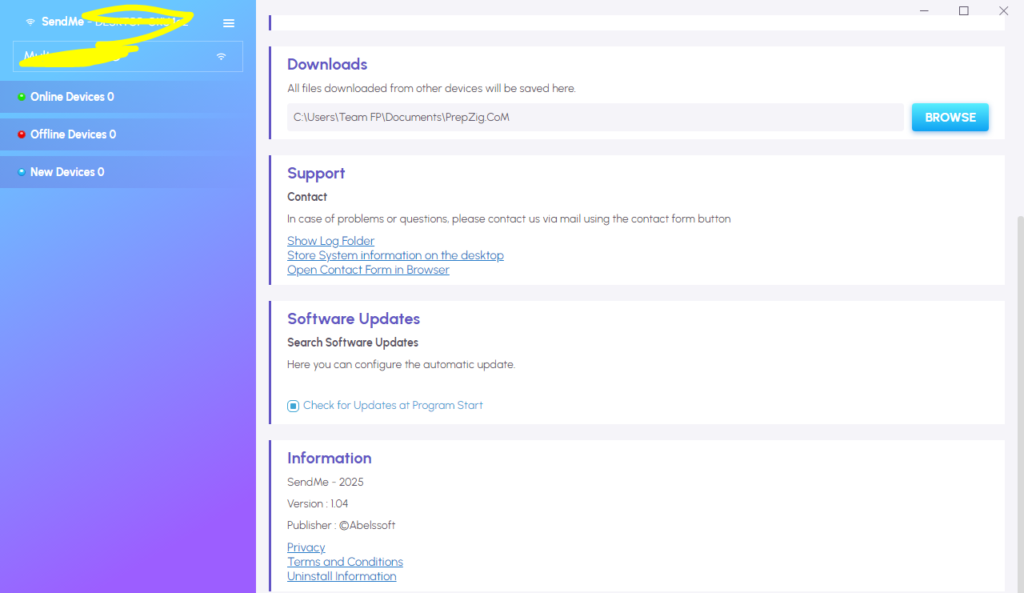1024x593 pixels.
Task: Close the SendMe window
Action: coord(1004,11)
